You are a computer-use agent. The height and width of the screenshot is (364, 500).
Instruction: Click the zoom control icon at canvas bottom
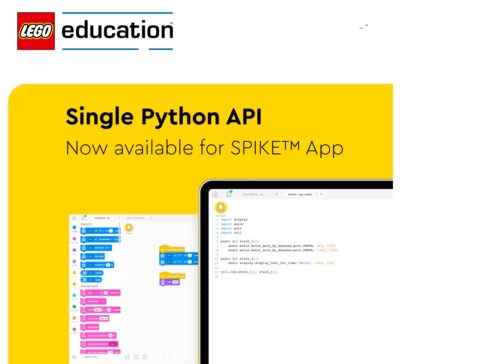pyautogui.click(x=136, y=357)
